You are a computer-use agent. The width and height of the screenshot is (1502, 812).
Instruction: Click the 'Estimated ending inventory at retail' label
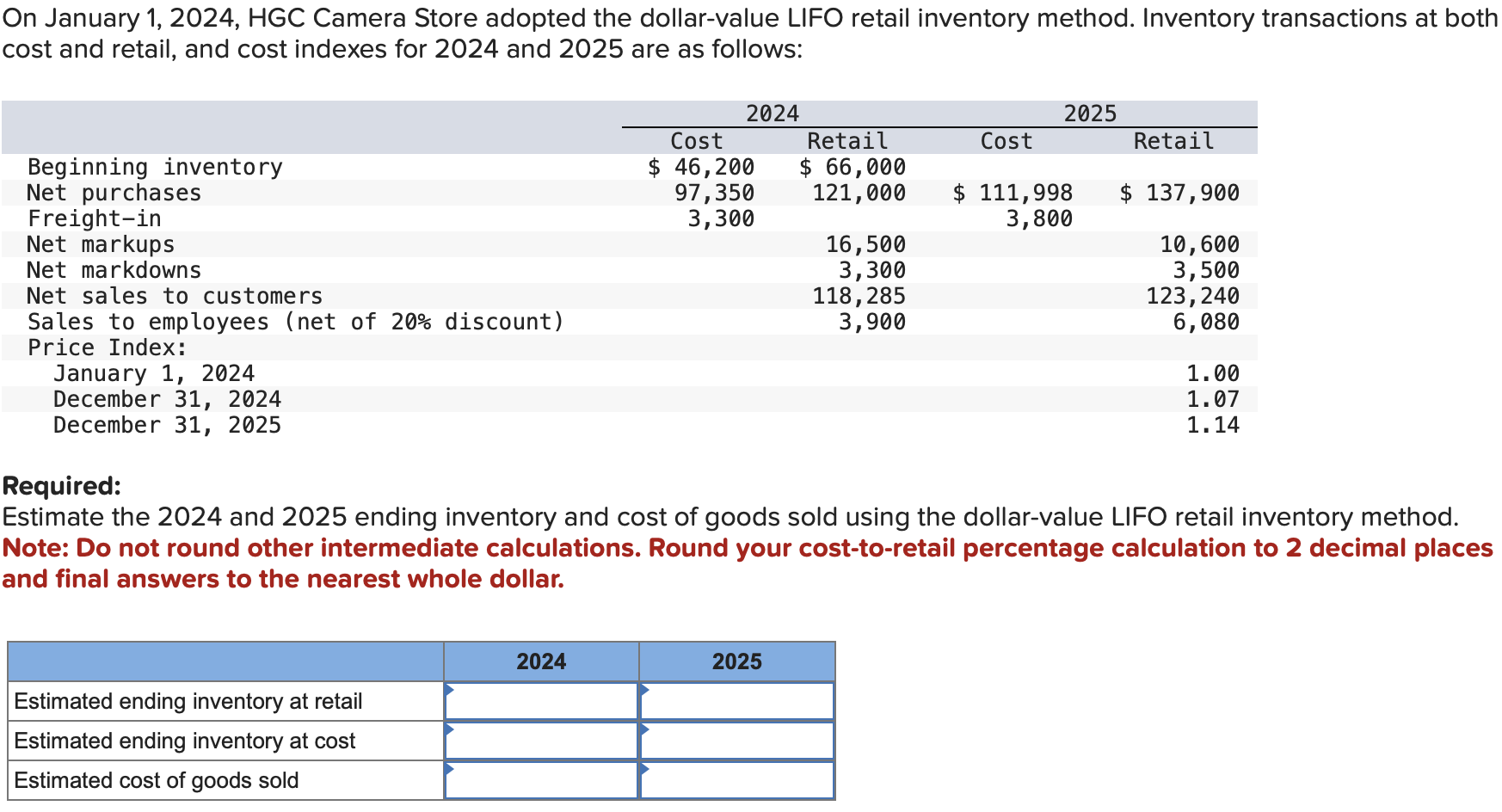coord(188,701)
